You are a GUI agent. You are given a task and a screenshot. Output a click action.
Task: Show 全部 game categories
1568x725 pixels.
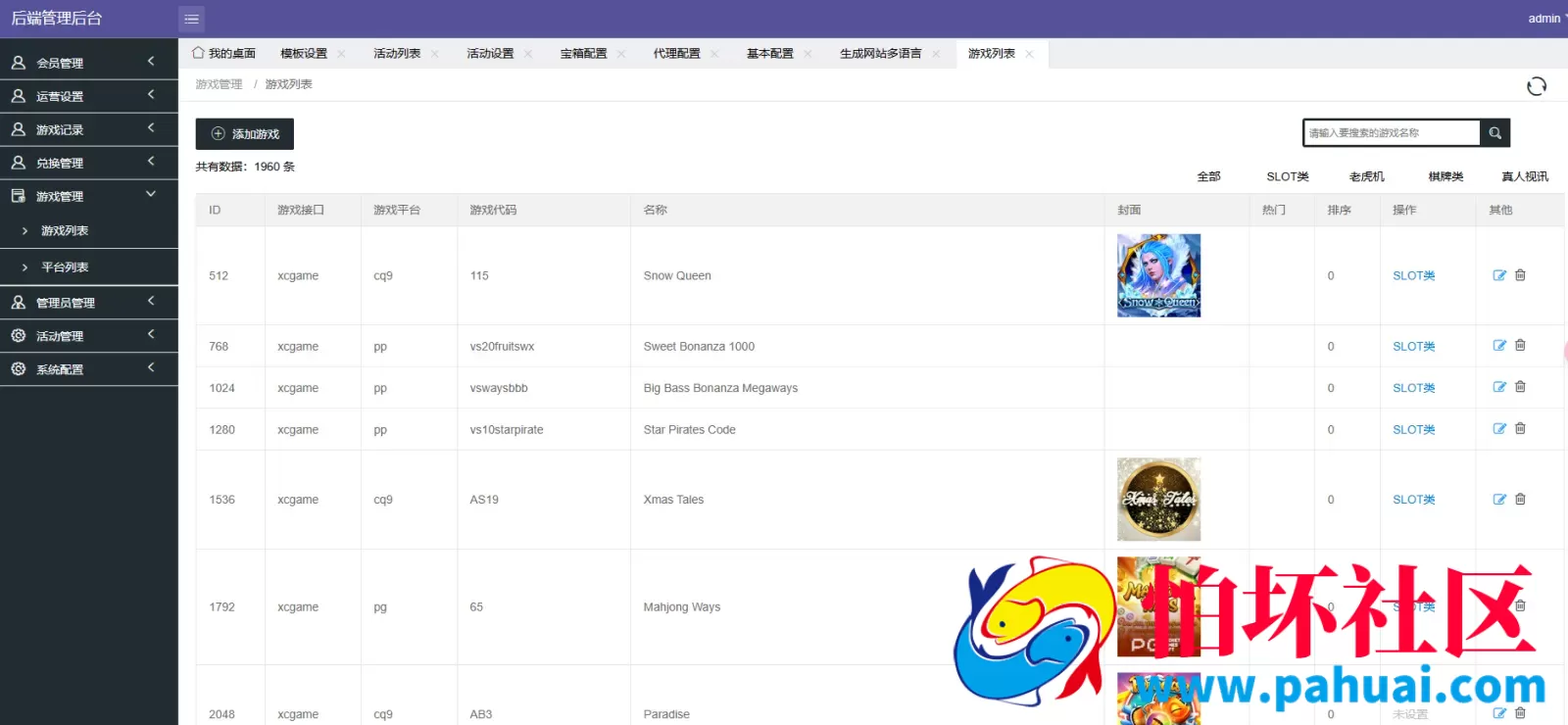pyautogui.click(x=1208, y=177)
